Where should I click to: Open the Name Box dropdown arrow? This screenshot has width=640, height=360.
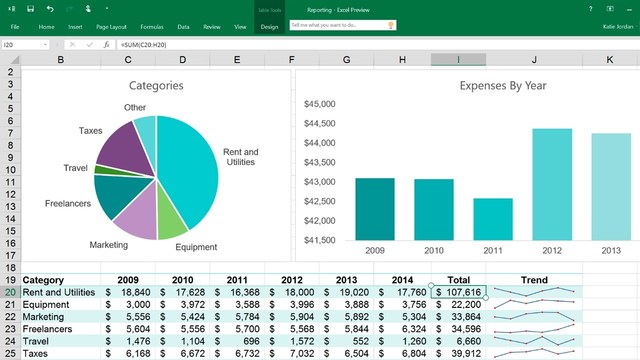[x=45, y=44]
